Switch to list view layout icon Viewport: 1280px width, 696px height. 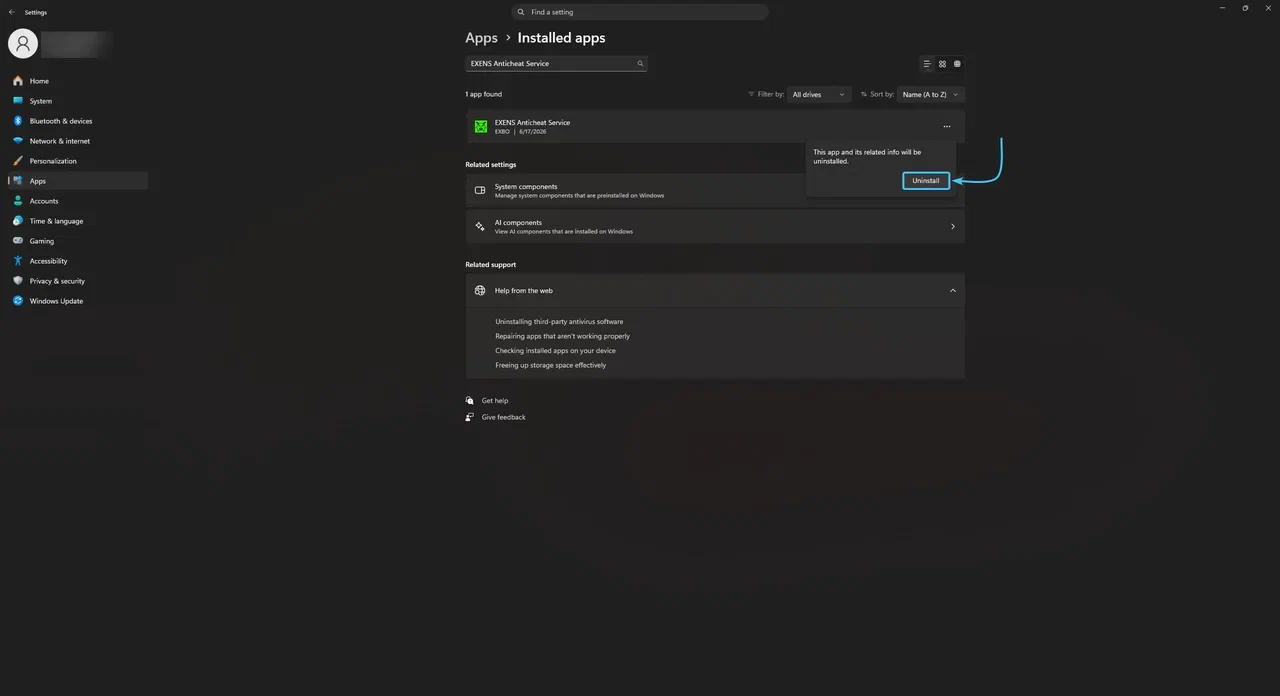(x=927, y=64)
